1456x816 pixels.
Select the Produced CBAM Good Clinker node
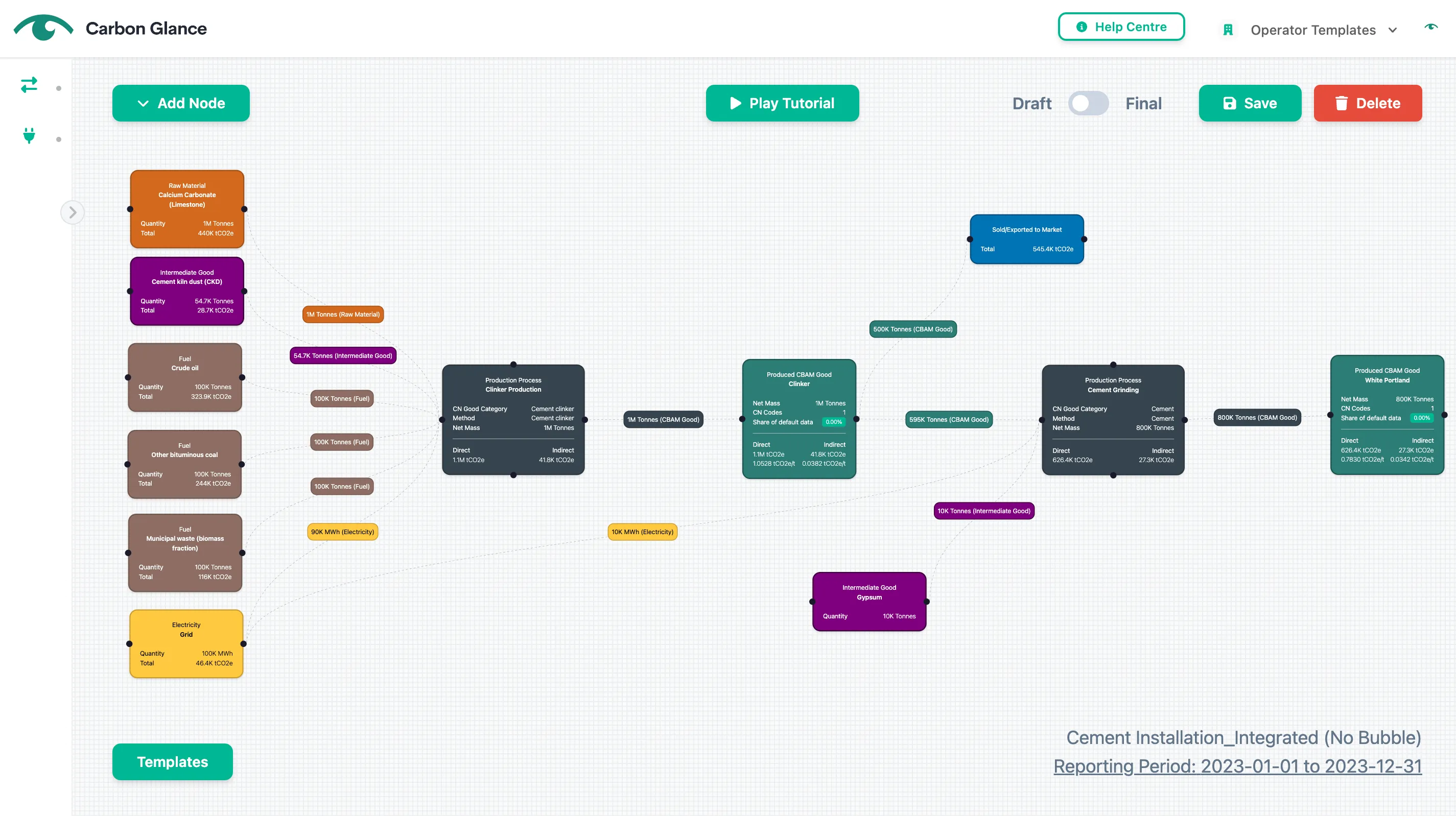pos(799,419)
